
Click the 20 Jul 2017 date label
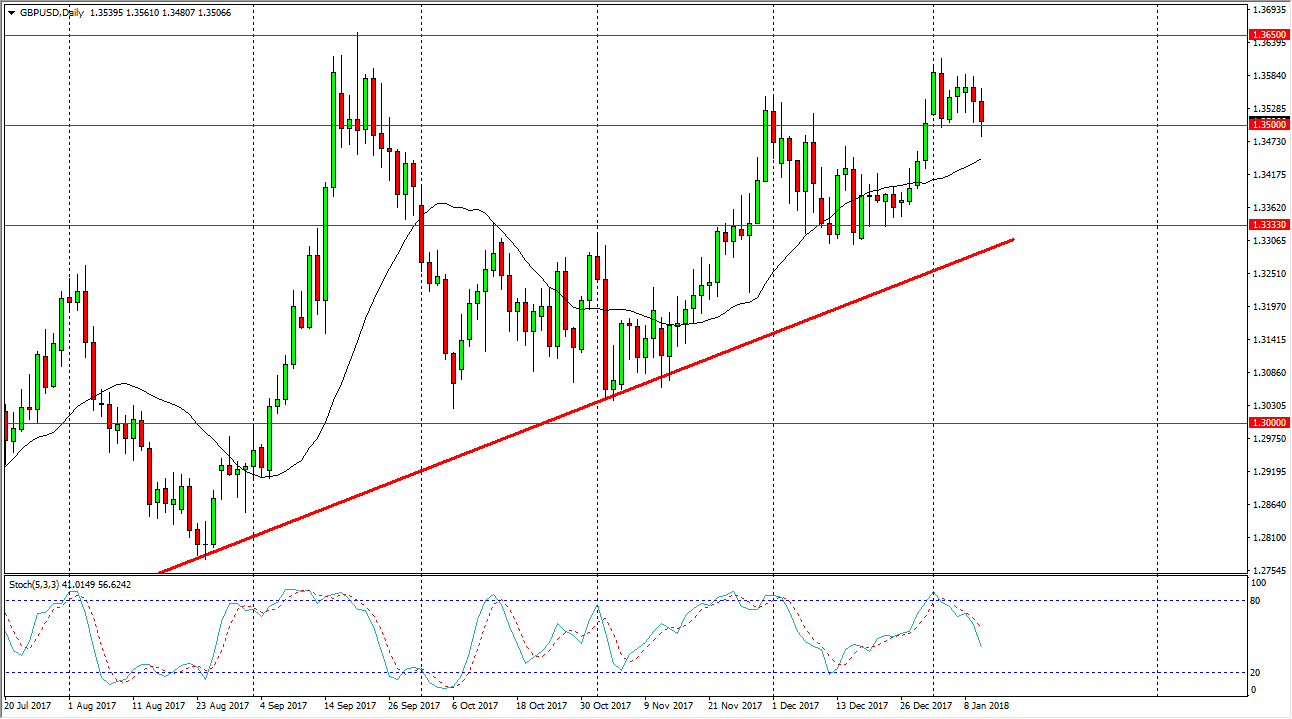(x=30, y=704)
